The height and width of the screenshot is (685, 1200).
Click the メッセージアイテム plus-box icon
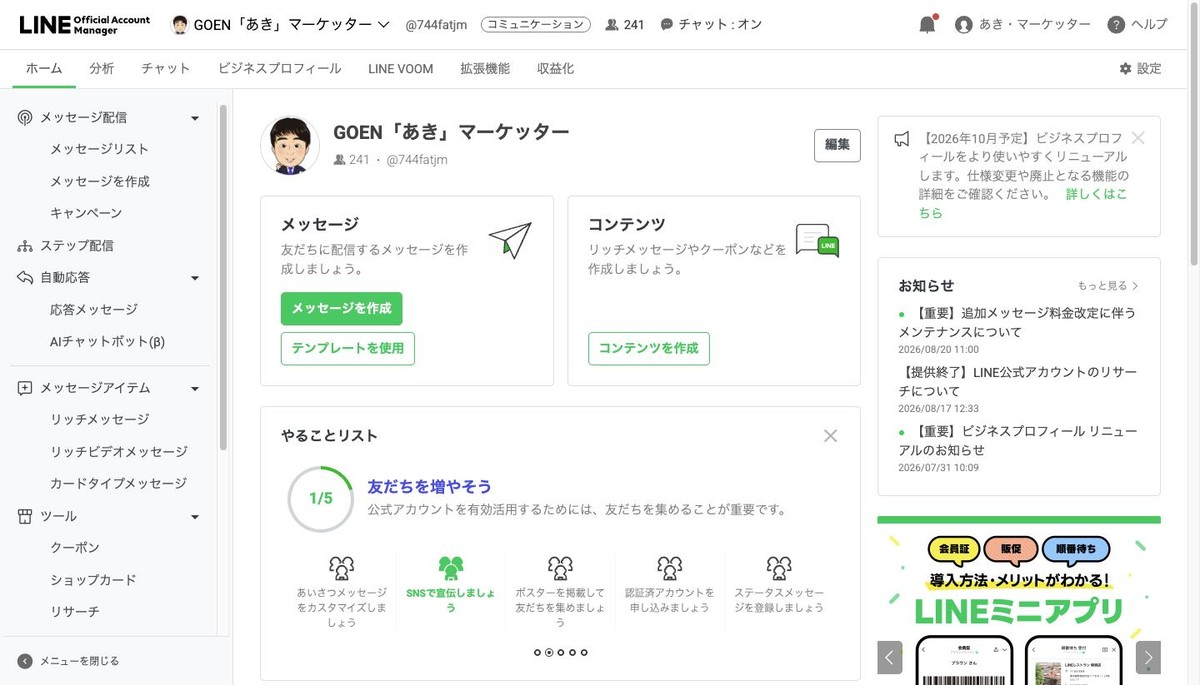(25, 388)
